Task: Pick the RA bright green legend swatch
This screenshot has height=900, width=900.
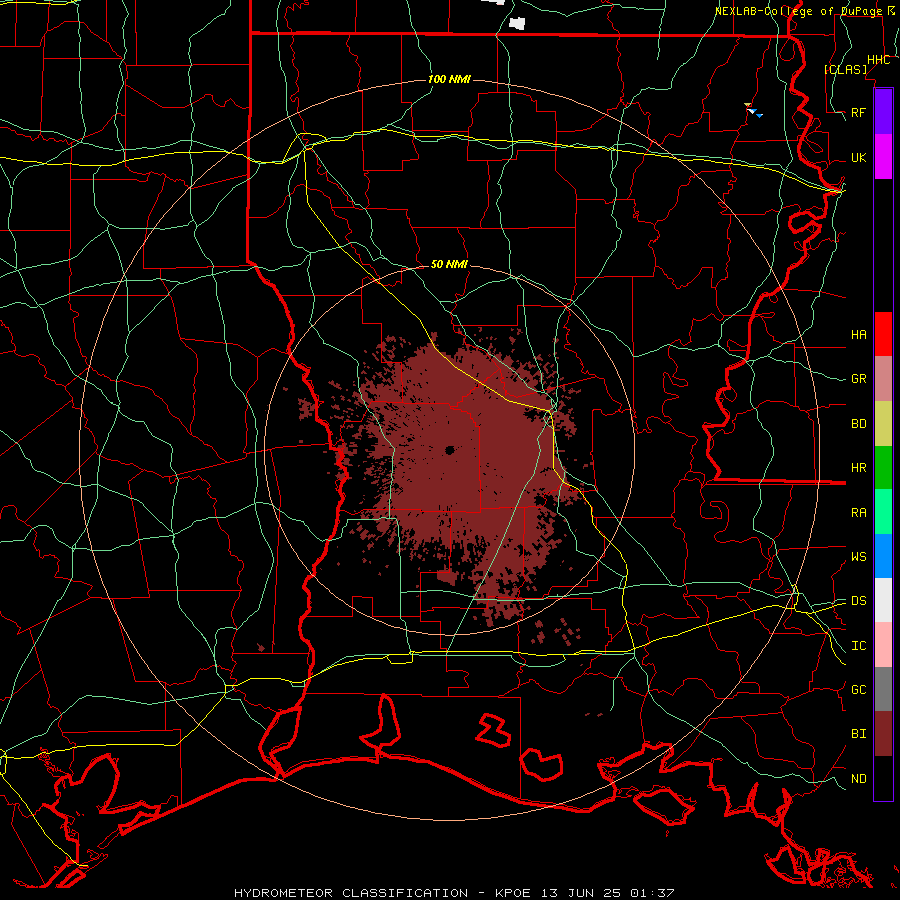Action: click(x=883, y=512)
